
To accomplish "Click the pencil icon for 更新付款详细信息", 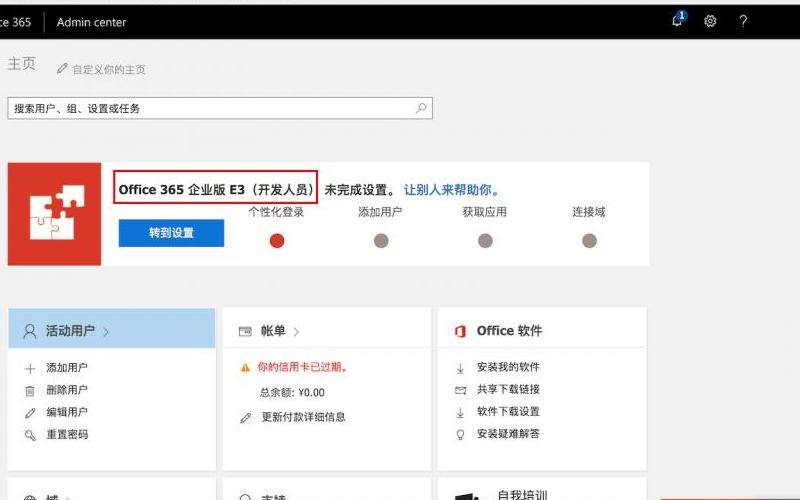I will click(245, 418).
